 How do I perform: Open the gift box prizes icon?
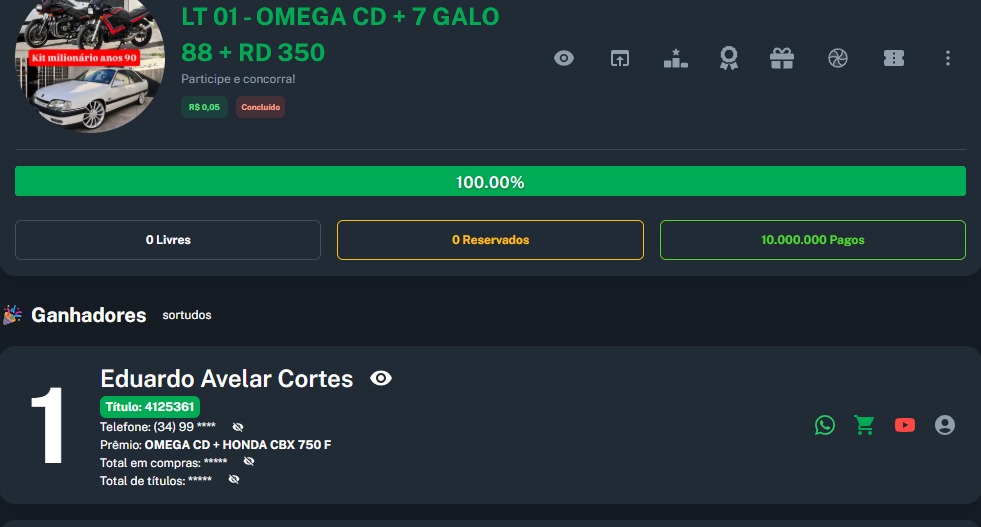(x=782, y=58)
